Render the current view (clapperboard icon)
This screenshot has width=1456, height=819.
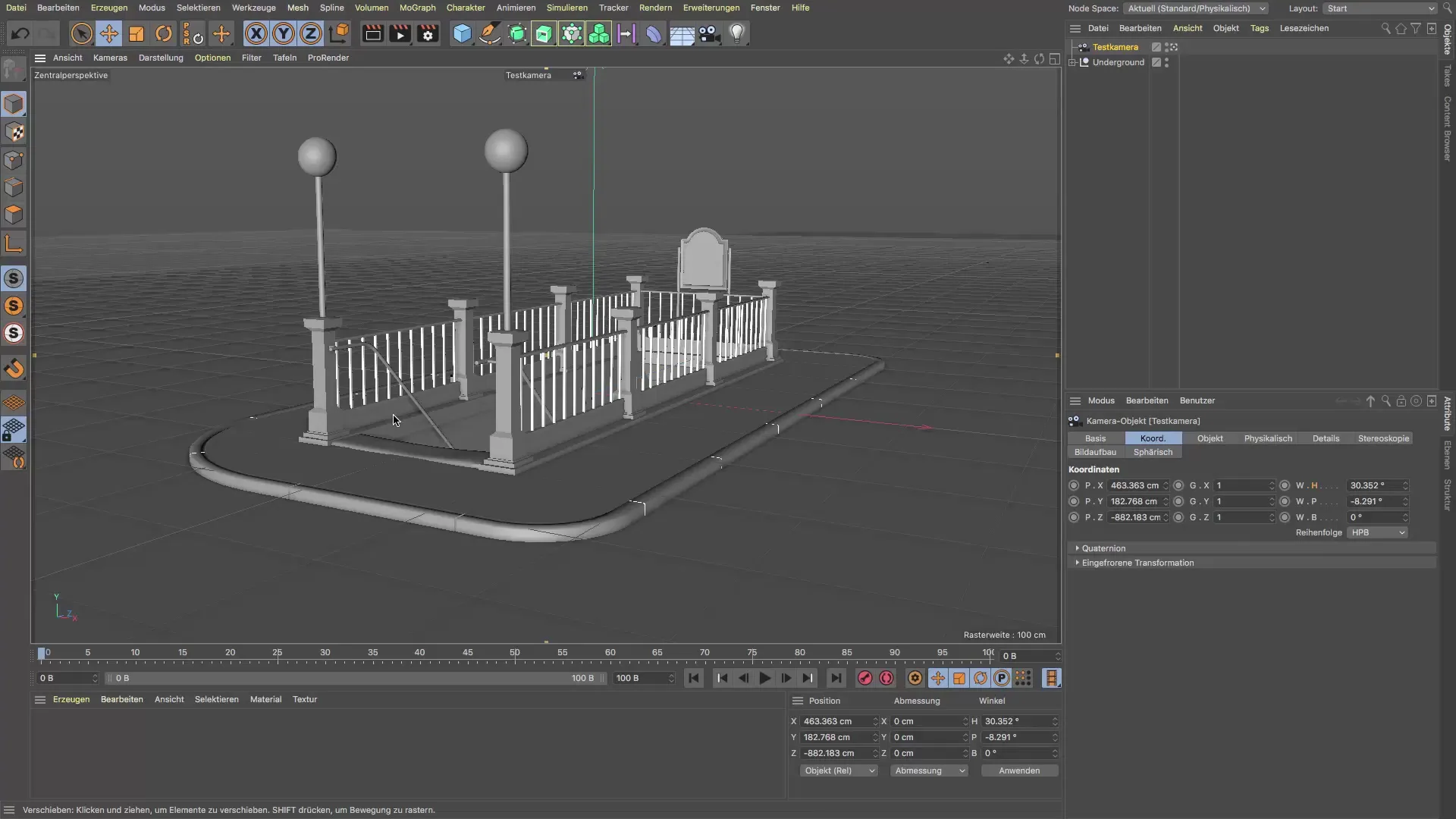click(x=372, y=33)
